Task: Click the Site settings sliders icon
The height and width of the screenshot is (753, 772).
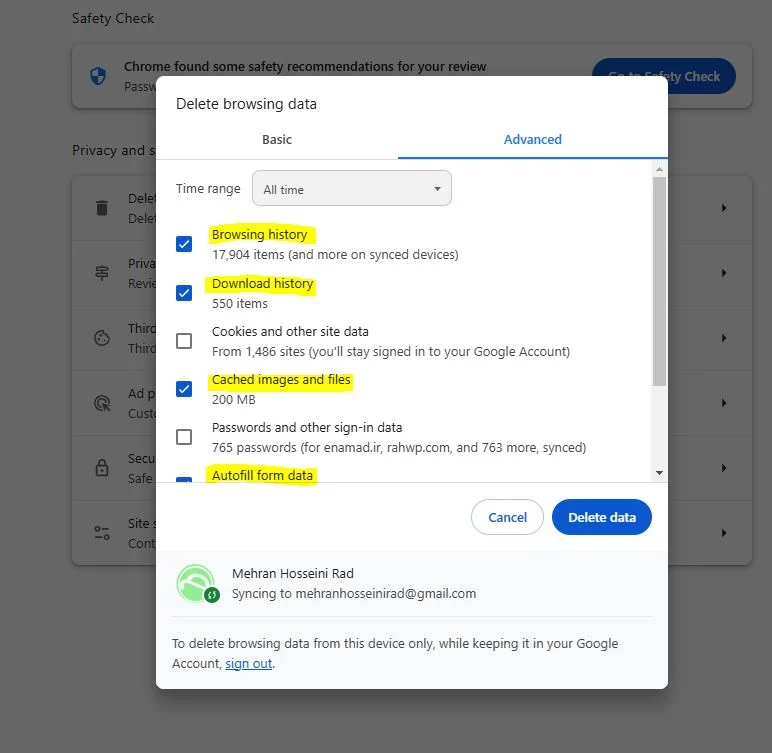Action: click(x=102, y=533)
